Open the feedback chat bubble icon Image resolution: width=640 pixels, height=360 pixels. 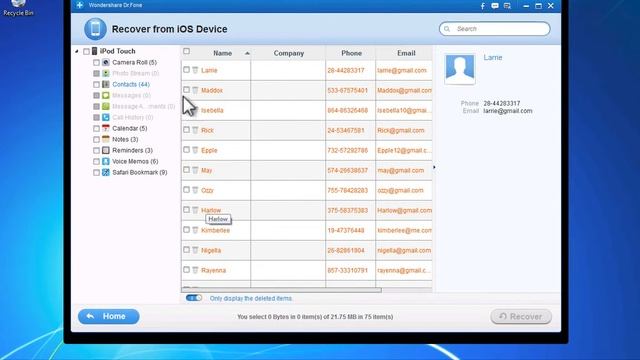pyautogui.click(x=495, y=6)
